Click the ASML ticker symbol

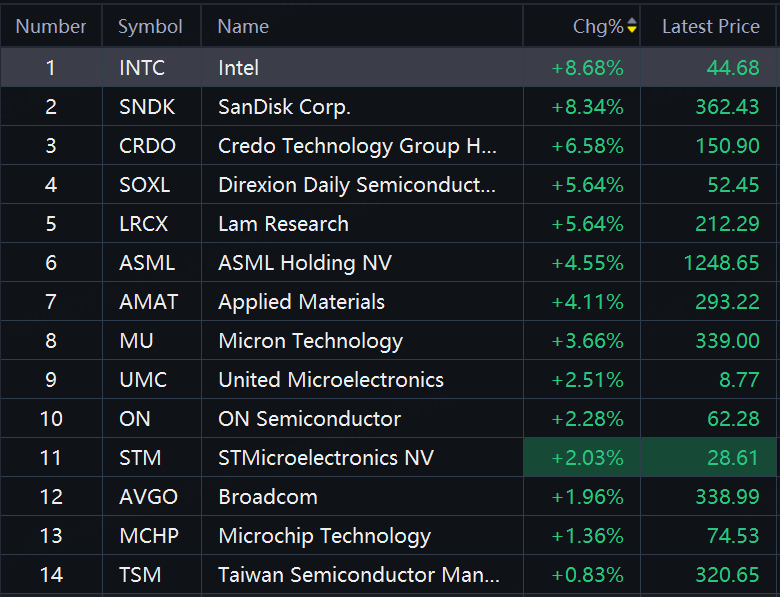coord(146,263)
